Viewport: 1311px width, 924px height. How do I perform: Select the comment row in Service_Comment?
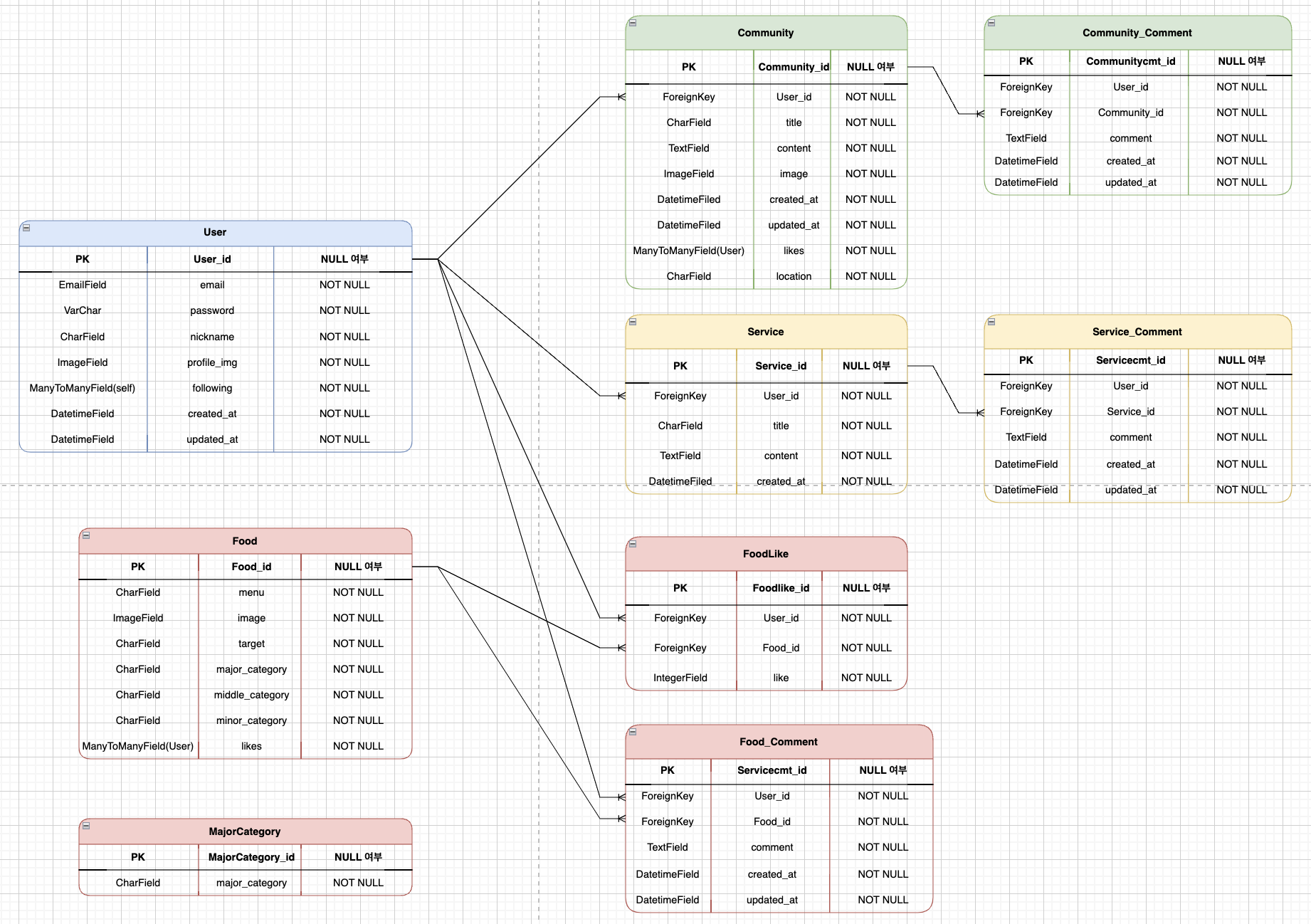pos(1130,437)
